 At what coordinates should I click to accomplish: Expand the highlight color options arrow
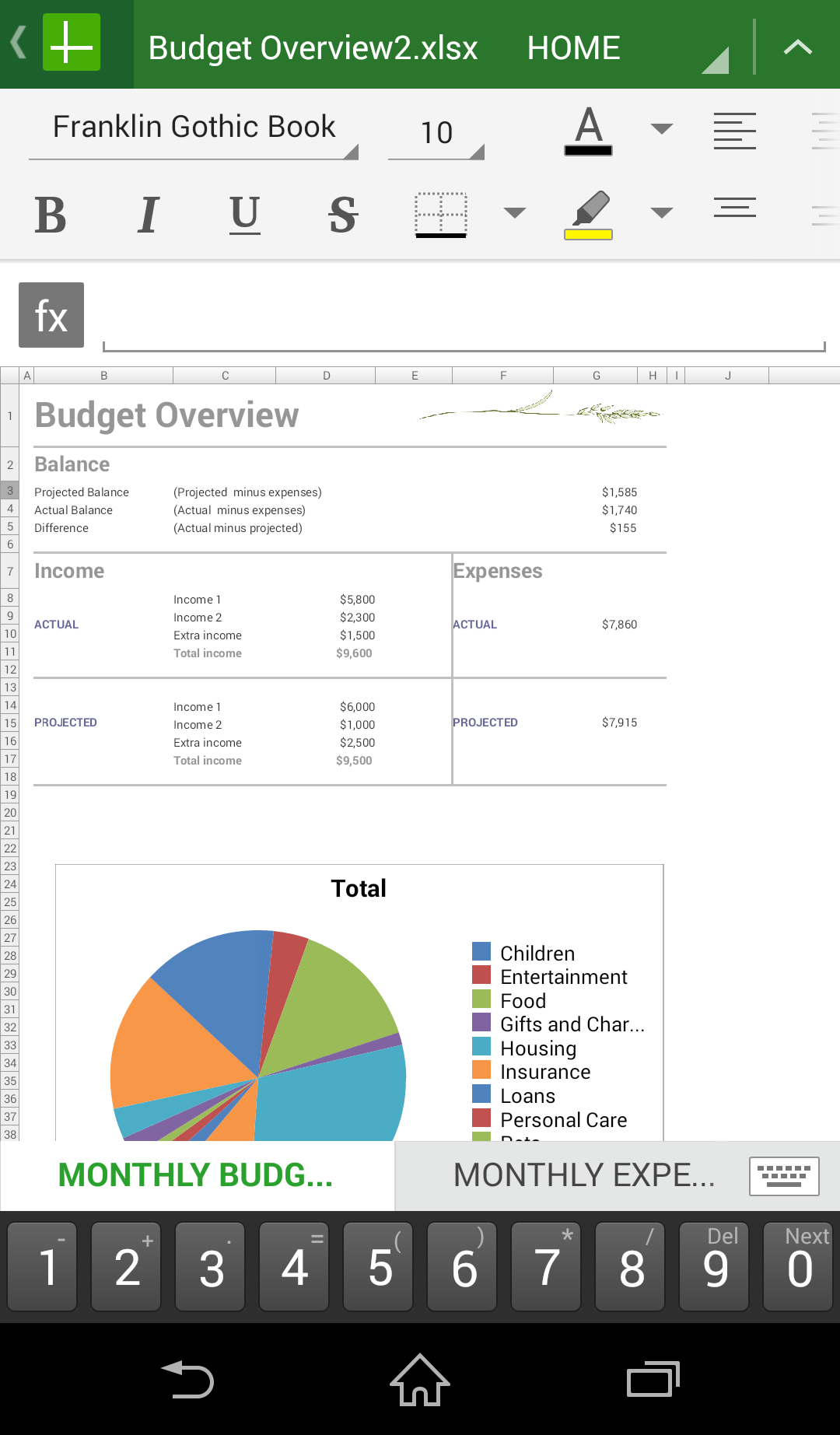click(x=661, y=212)
